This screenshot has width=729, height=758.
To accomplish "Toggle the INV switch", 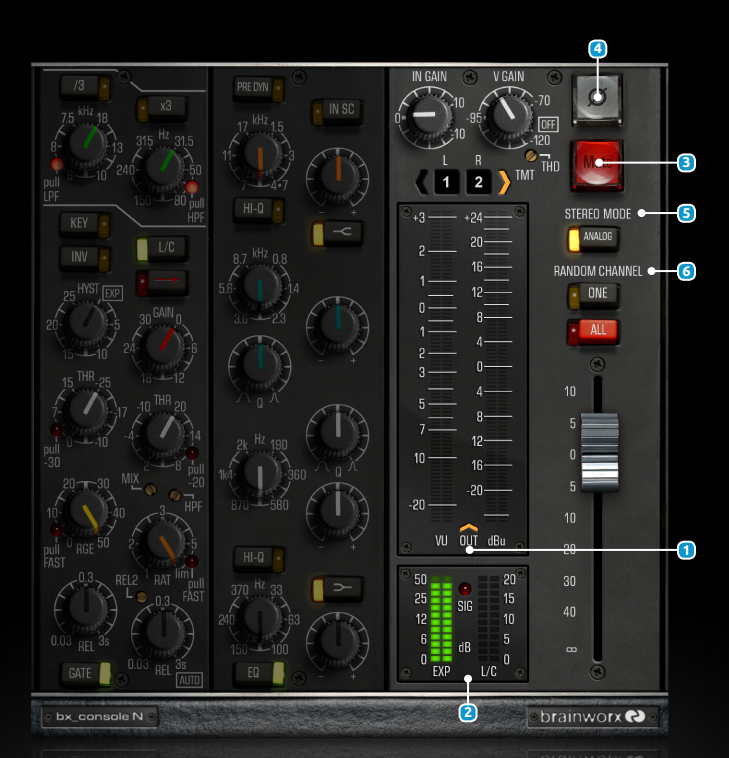I will coord(86,258).
